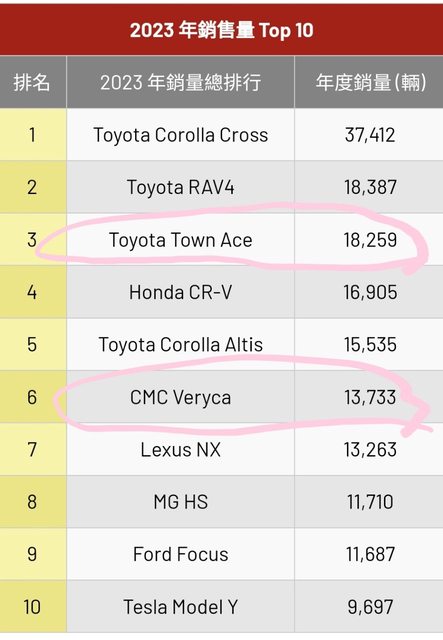
Task: Click the 37,412 sales figure
Action: 370,135
